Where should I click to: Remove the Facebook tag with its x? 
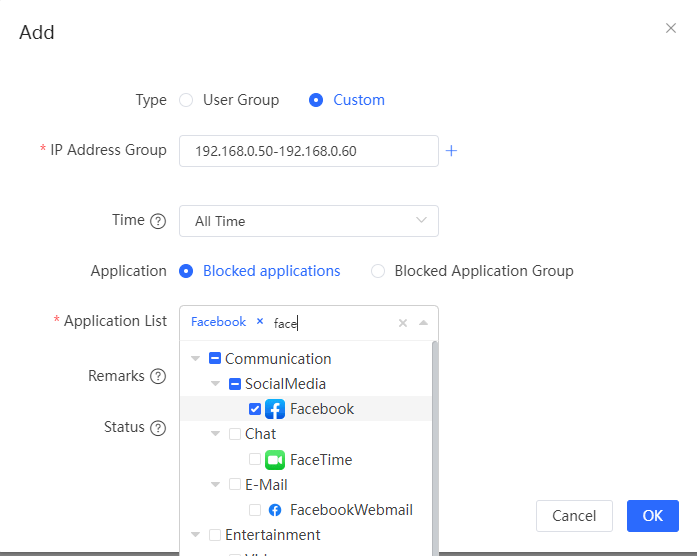coord(260,321)
